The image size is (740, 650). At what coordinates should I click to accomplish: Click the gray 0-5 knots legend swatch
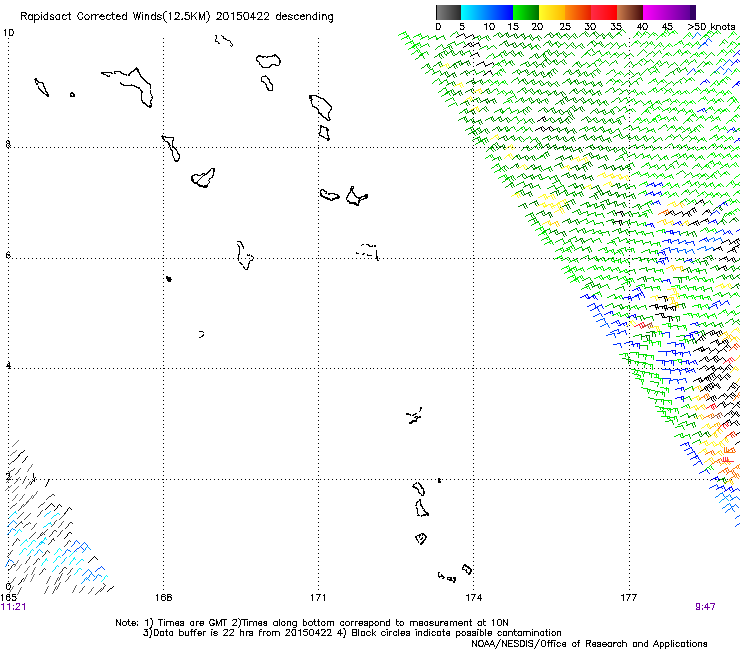448,12
